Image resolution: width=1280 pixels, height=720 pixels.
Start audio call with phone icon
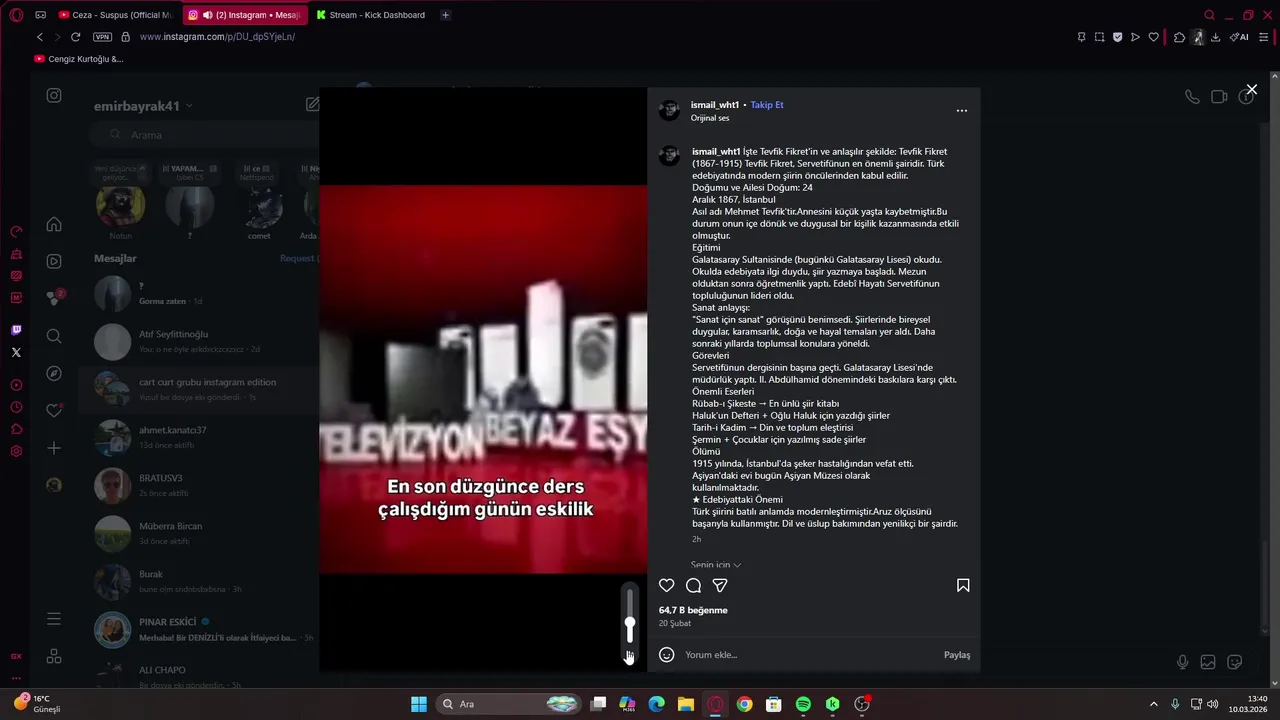(x=1192, y=97)
